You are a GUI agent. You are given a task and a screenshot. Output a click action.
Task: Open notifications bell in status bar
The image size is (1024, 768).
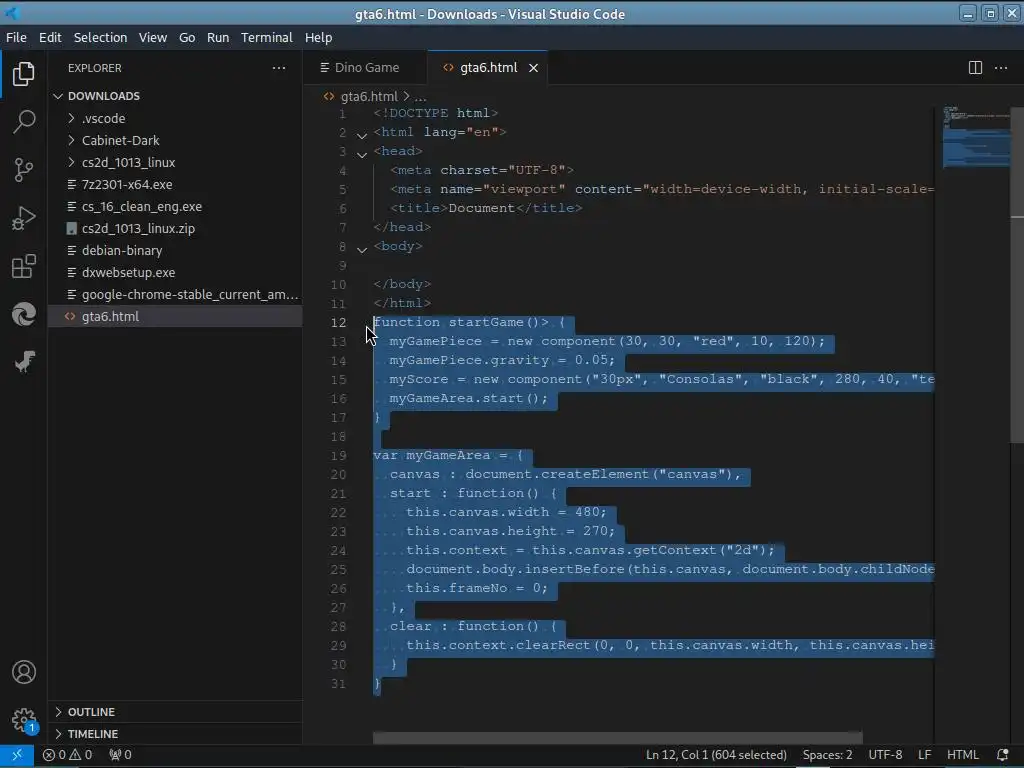point(1002,755)
